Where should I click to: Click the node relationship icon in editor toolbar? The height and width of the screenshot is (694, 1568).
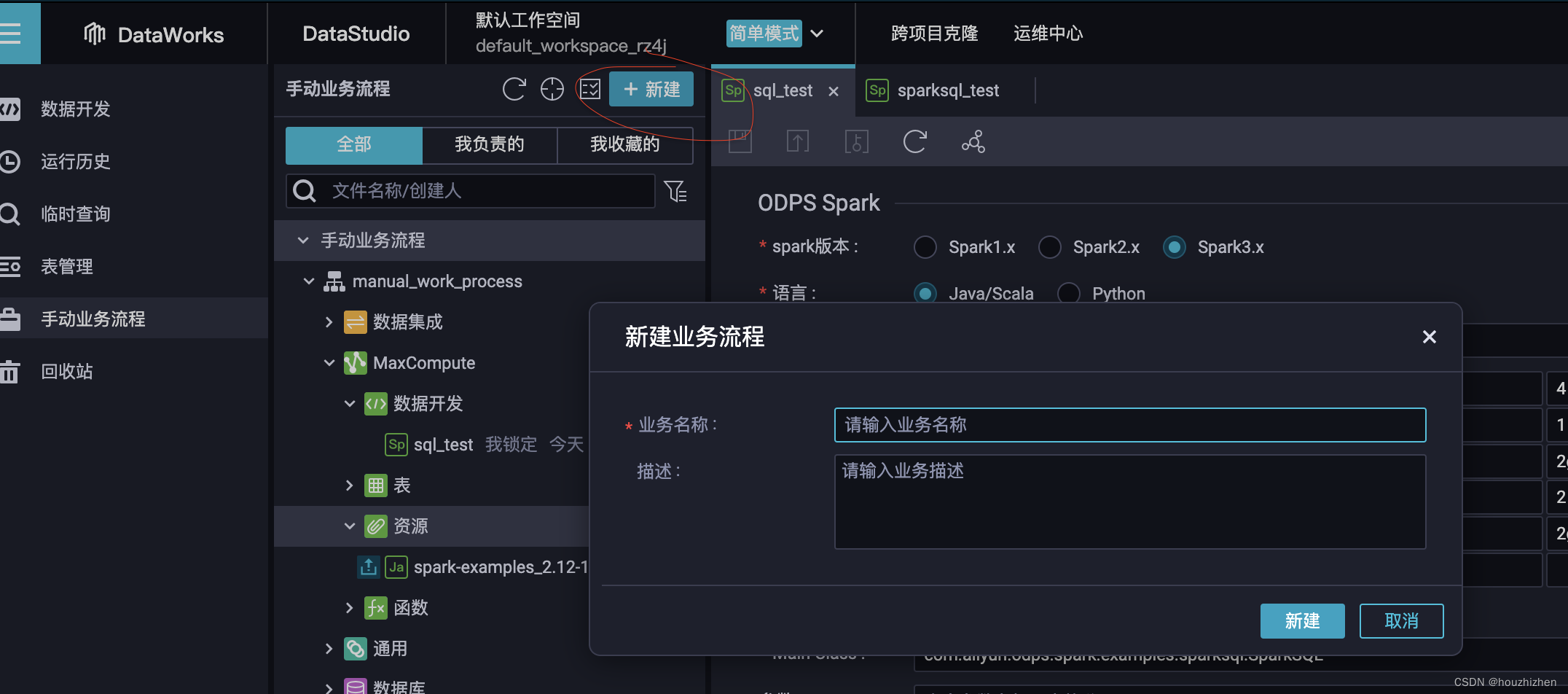tap(973, 141)
